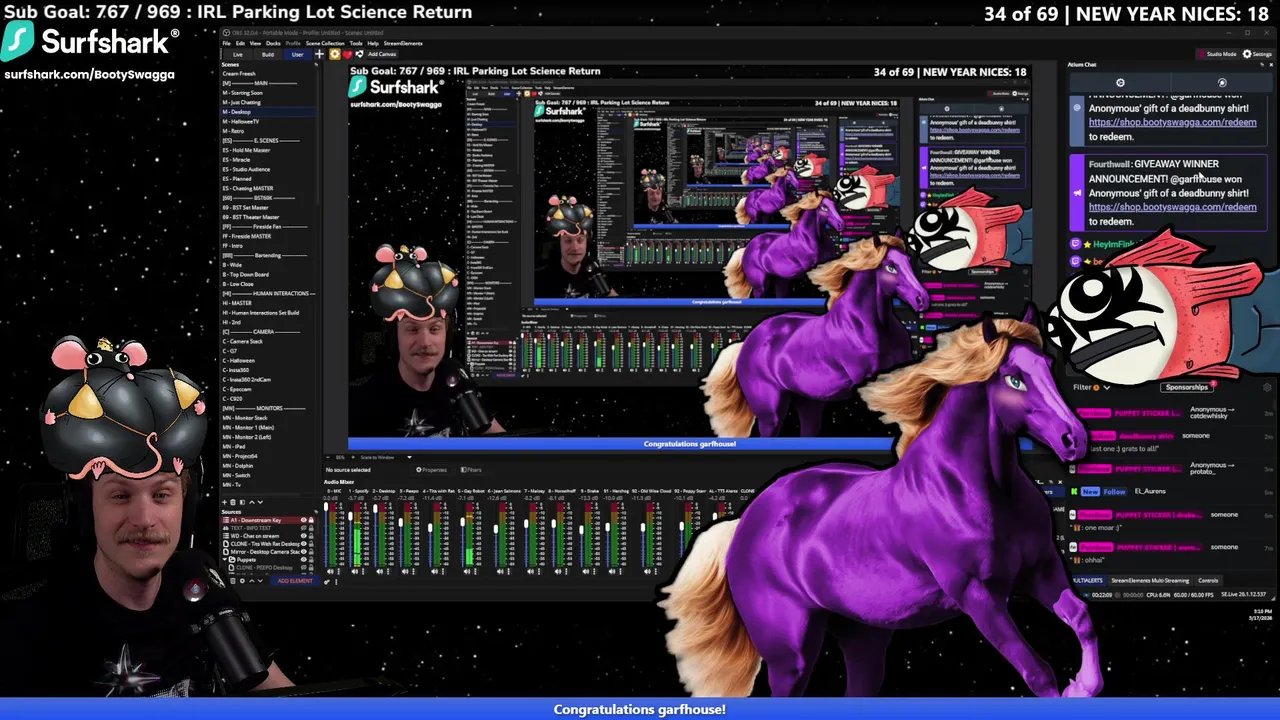Mute the Peepo audio channel
1280x720 pixels.
coord(405,572)
